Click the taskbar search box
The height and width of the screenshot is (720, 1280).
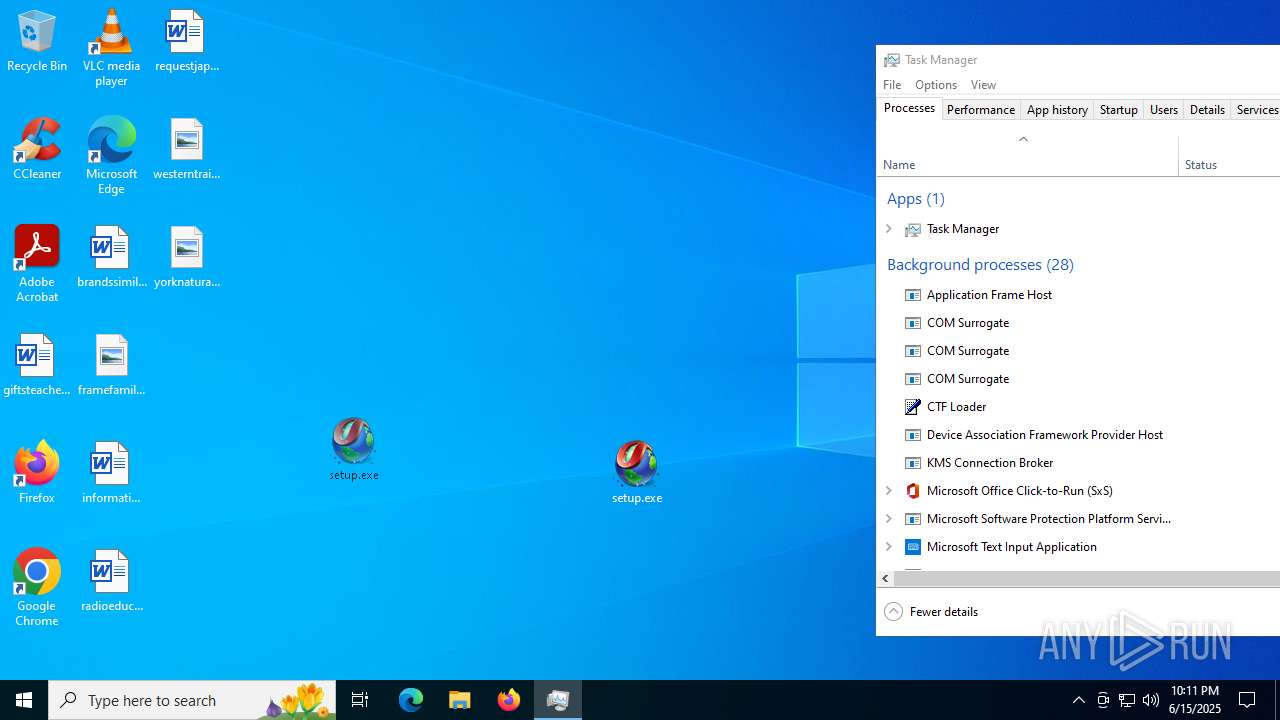(x=192, y=700)
